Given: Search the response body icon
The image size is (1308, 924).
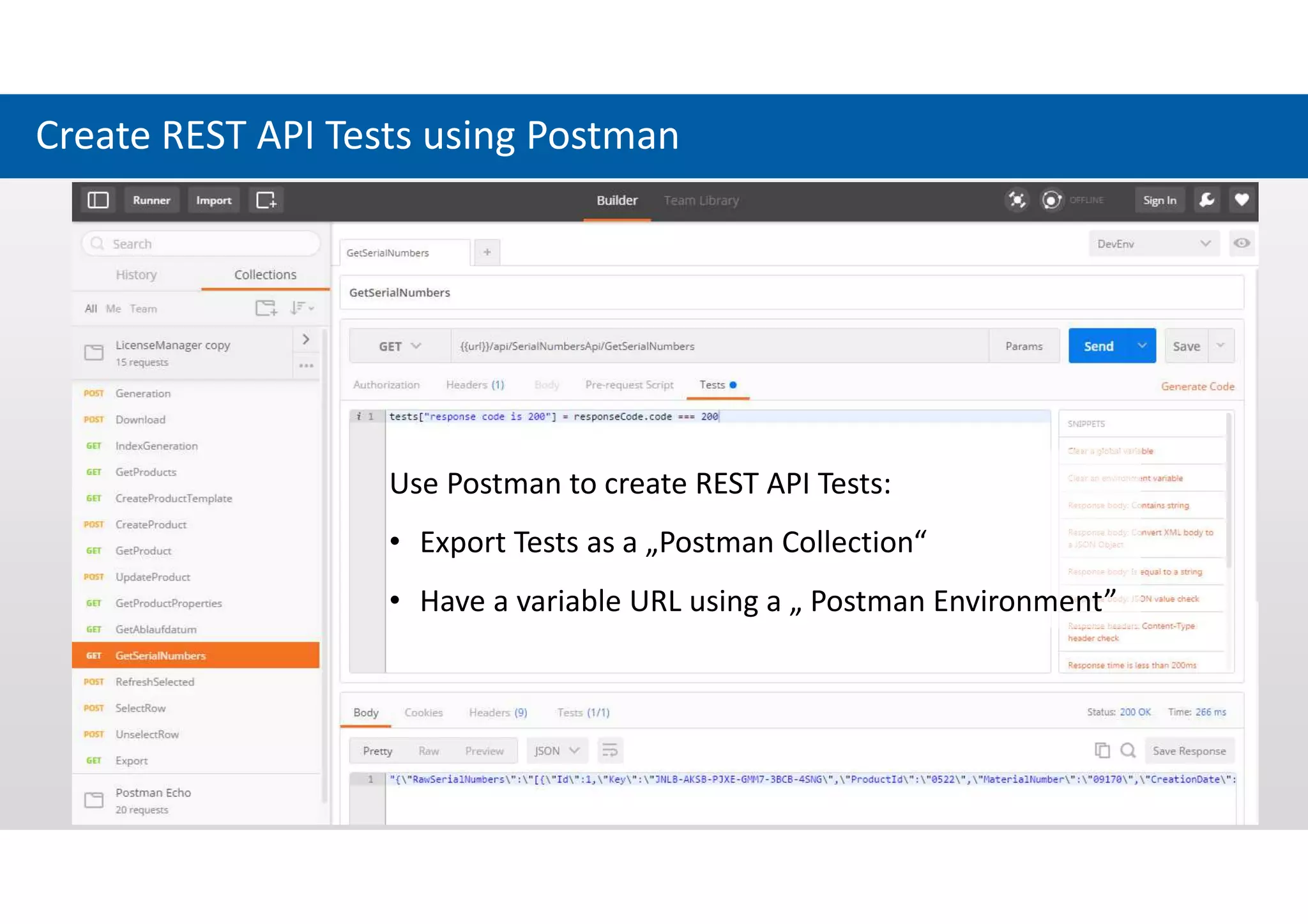Looking at the screenshot, I should click(x=1128, y=750).
